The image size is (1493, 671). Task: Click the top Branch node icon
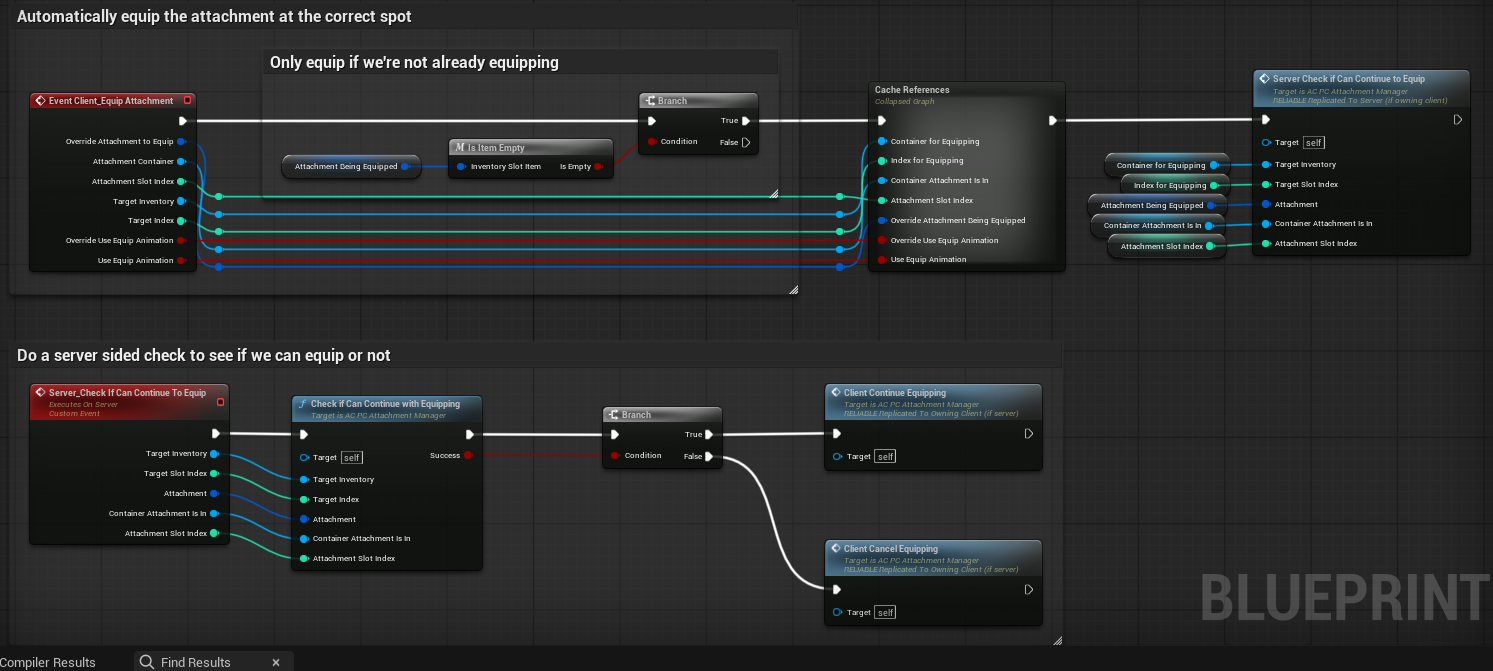pos(650,101)
